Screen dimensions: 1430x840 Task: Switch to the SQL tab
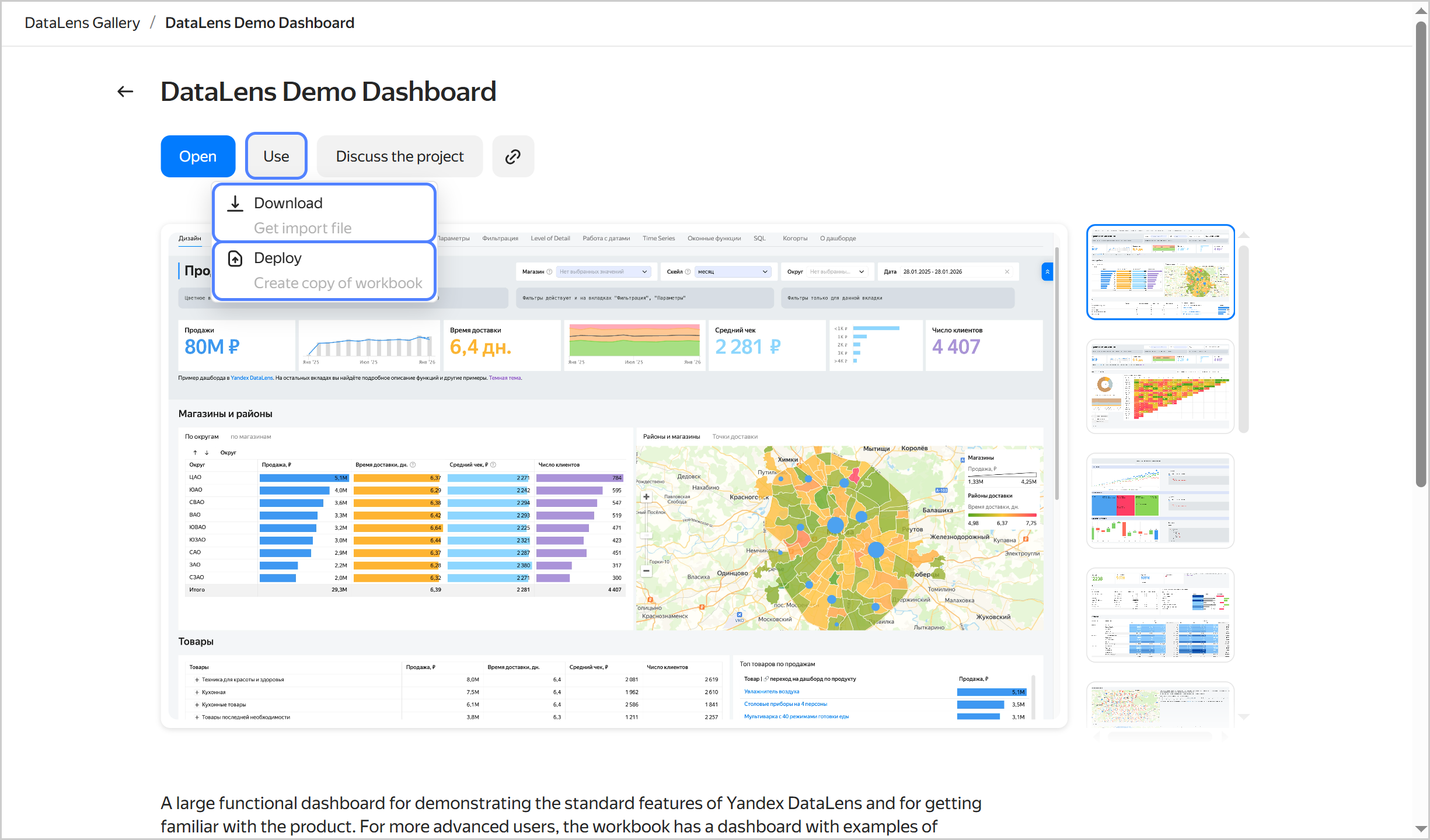tap(759, 239)
